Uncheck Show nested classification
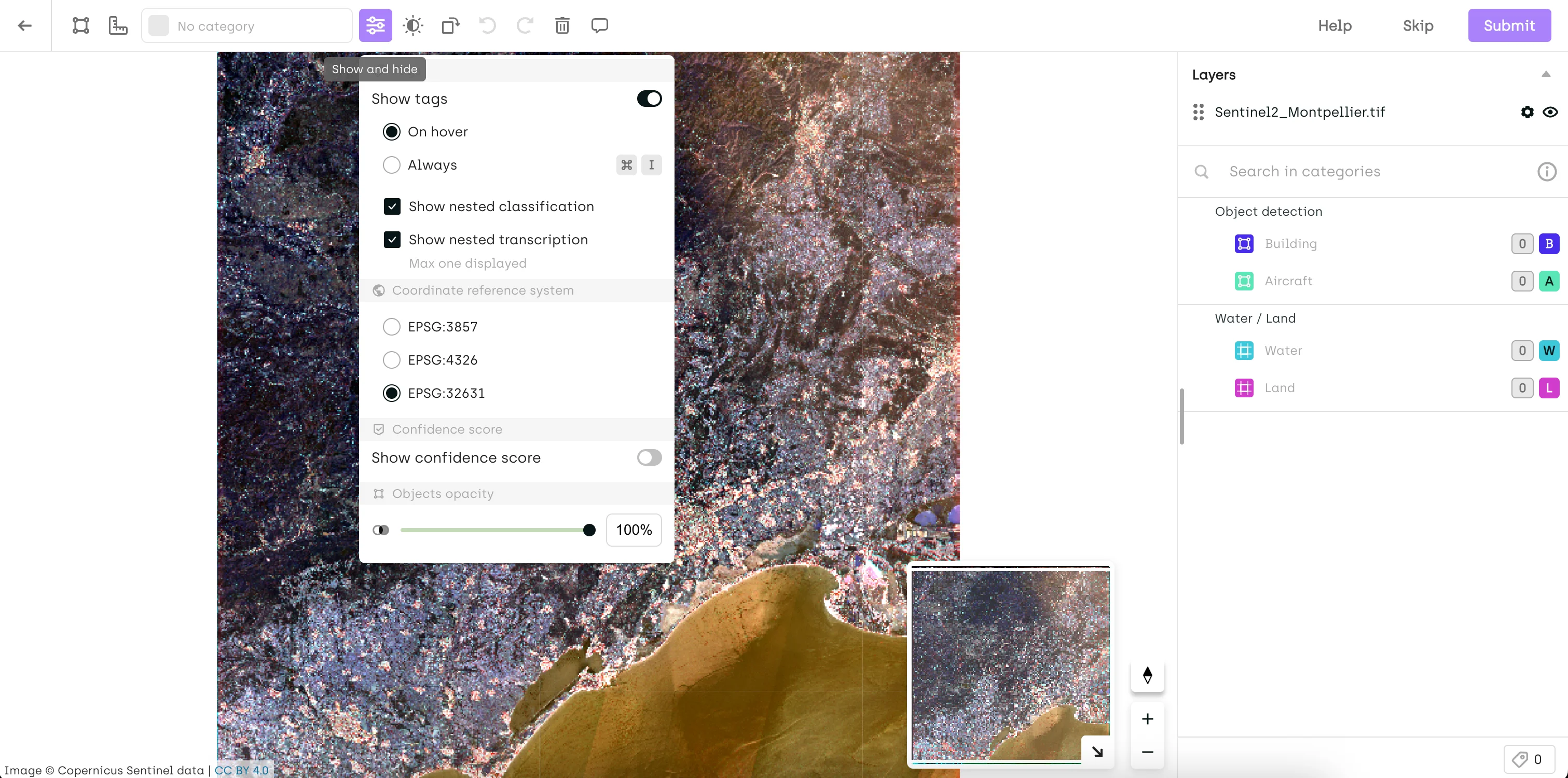This screenshot has height=778, width=1568. pyautogui.click(x=392, y=207)
